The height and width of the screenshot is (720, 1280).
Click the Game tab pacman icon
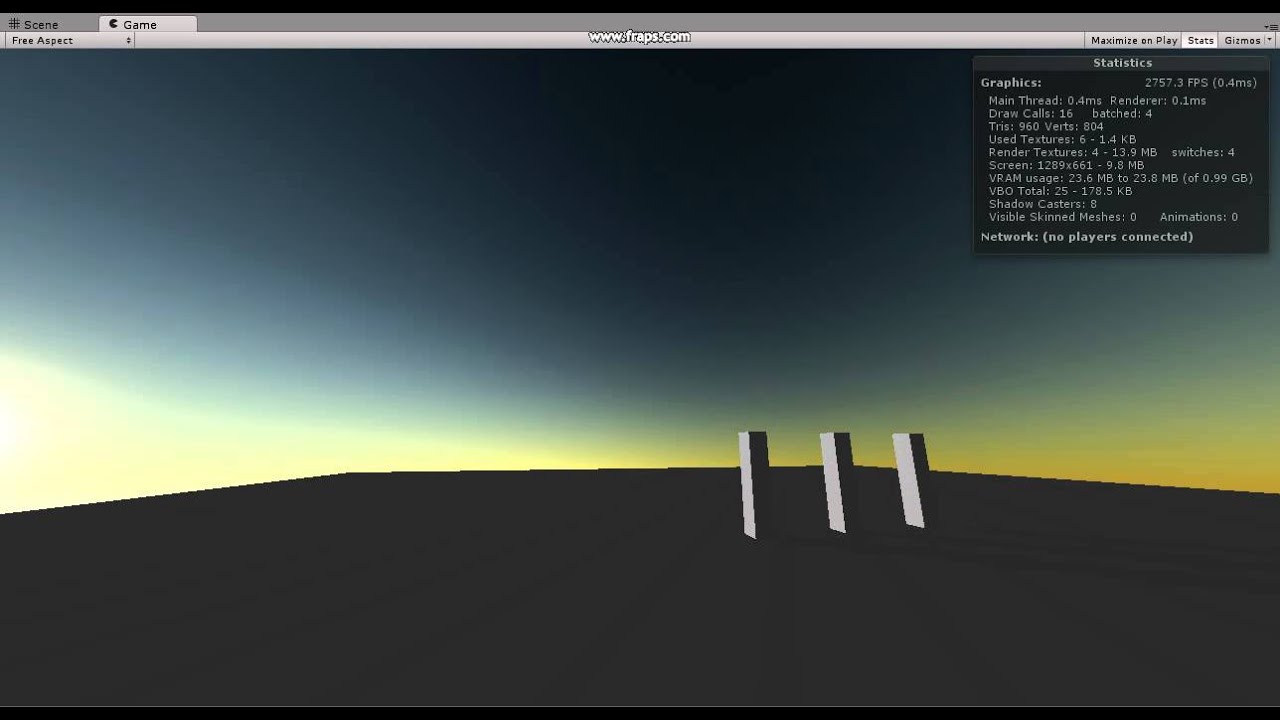(x=113, y=24)
